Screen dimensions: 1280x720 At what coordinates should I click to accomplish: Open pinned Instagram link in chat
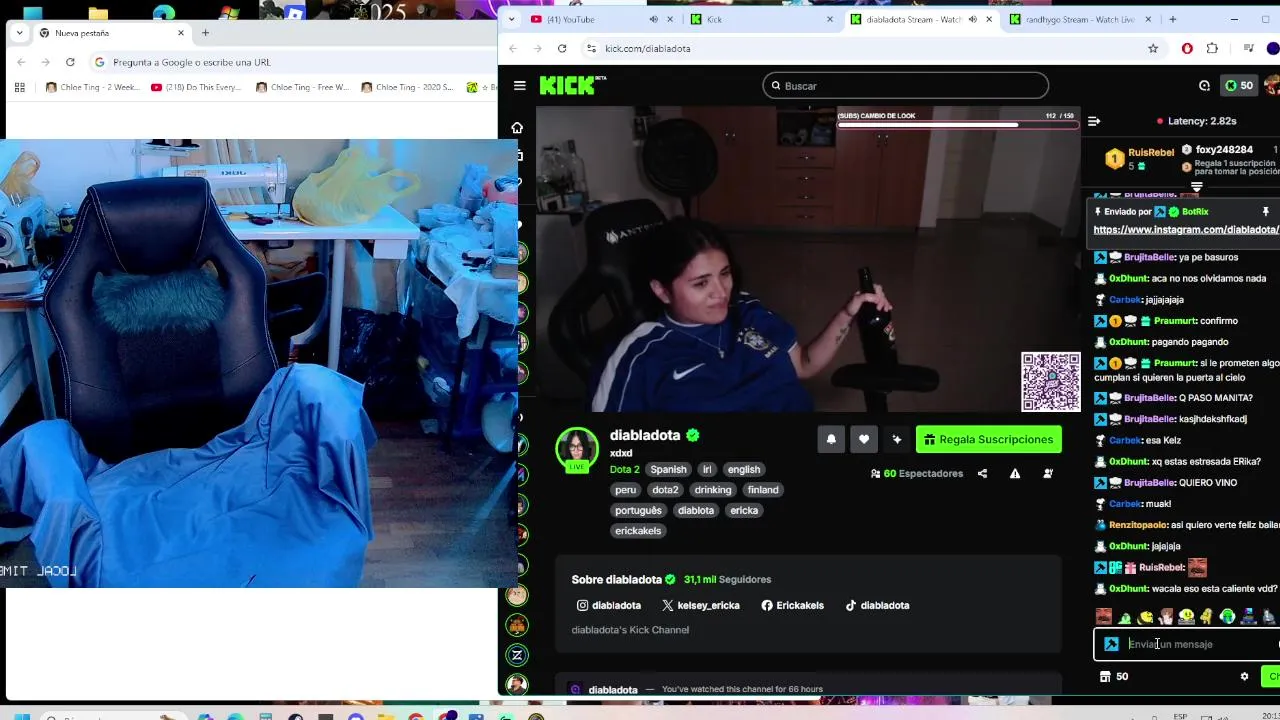(1186, 230)
